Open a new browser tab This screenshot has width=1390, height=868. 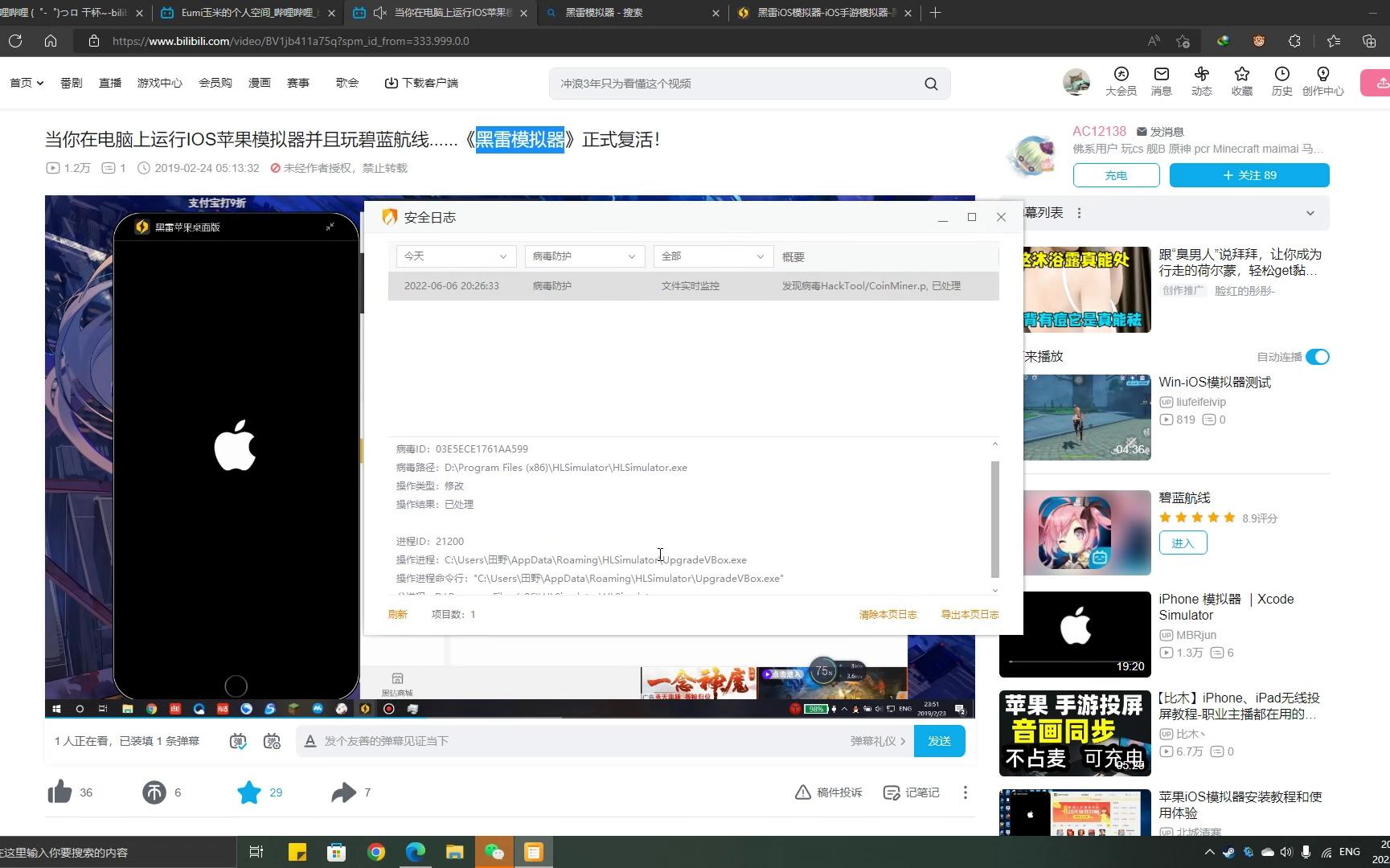(934, 13)
